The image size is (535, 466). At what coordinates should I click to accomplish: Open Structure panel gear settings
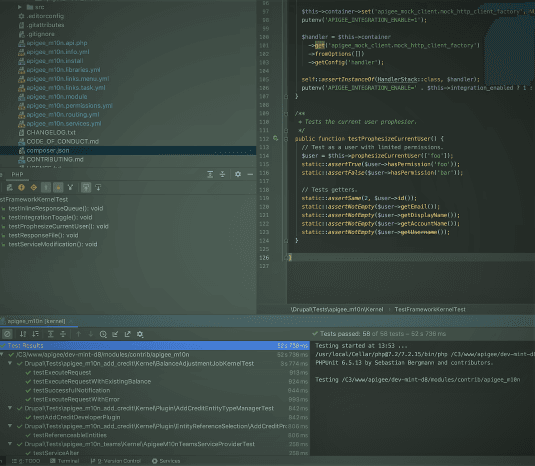click(x=238, y=174)
